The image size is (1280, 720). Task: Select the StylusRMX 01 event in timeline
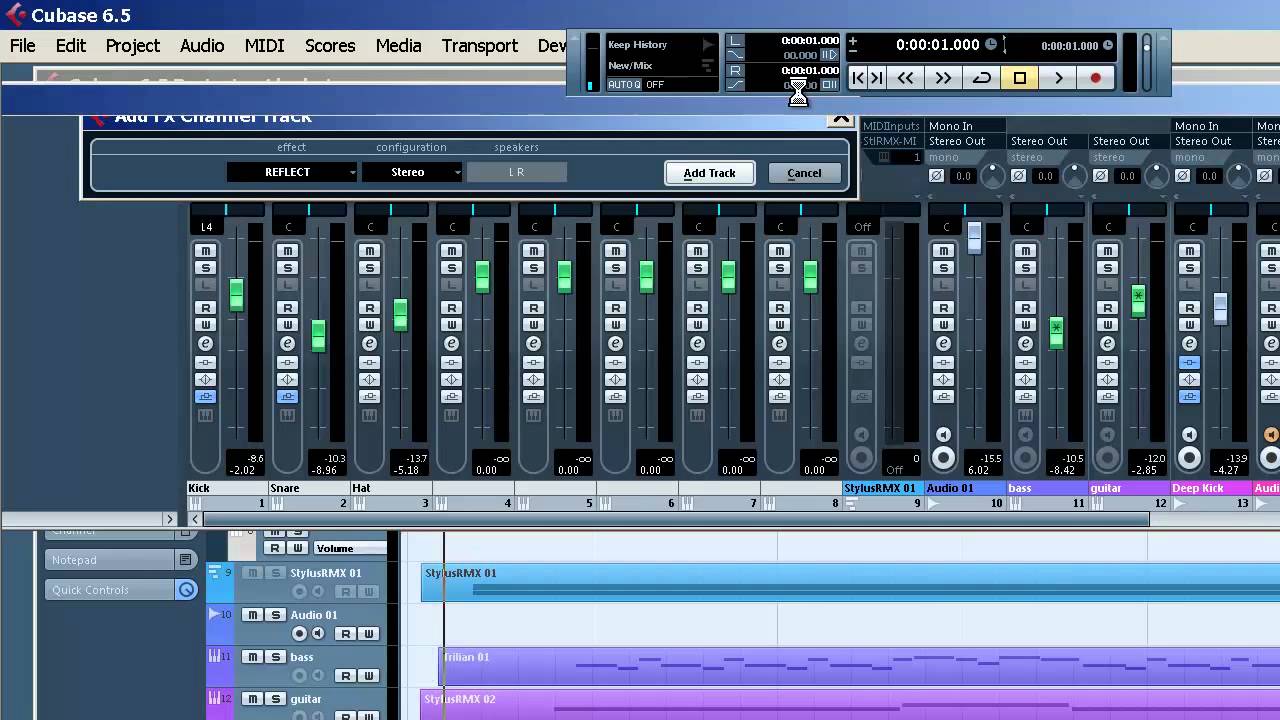coord(850,582)
